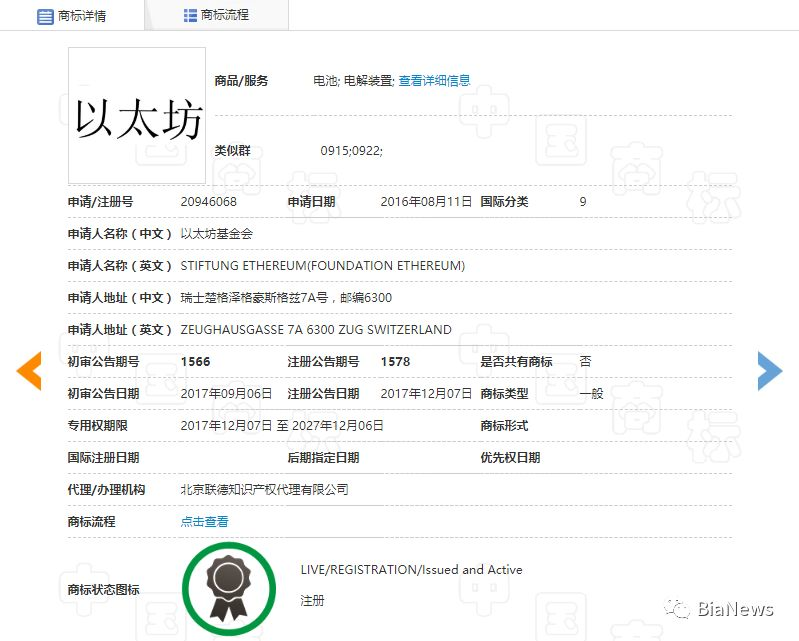Follow the 点击查看 trademark flow link
Viewport: 799px width, 641px height.
click(x=204, y=522)
